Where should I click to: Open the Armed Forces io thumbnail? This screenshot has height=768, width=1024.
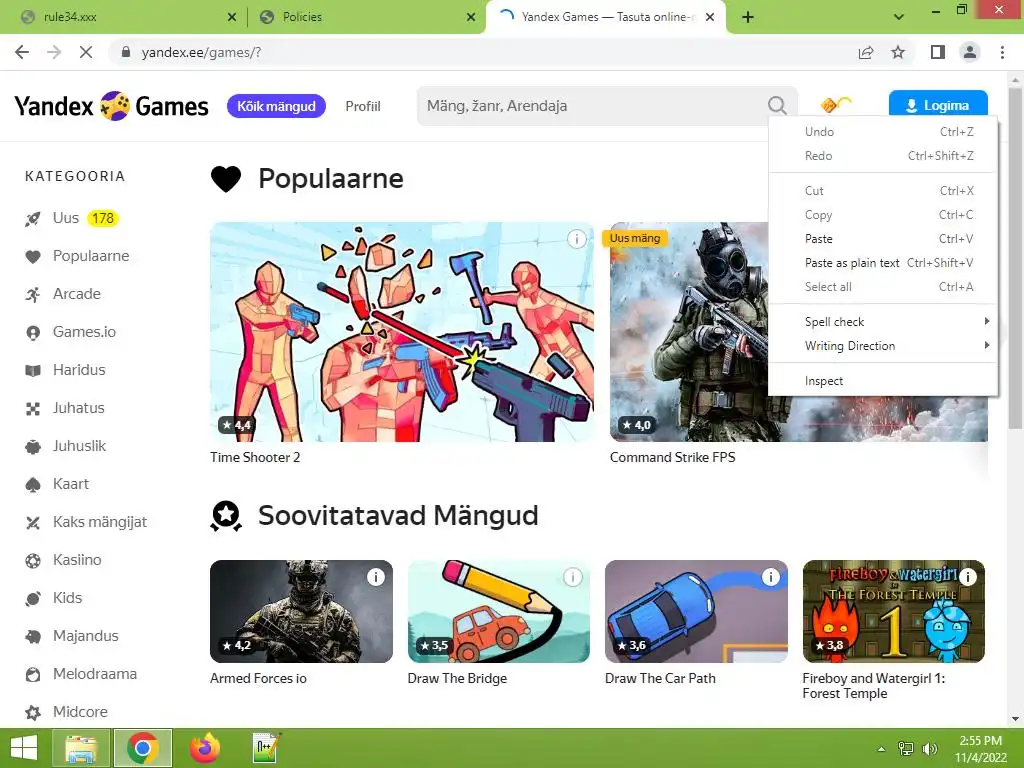pos(301,611)
